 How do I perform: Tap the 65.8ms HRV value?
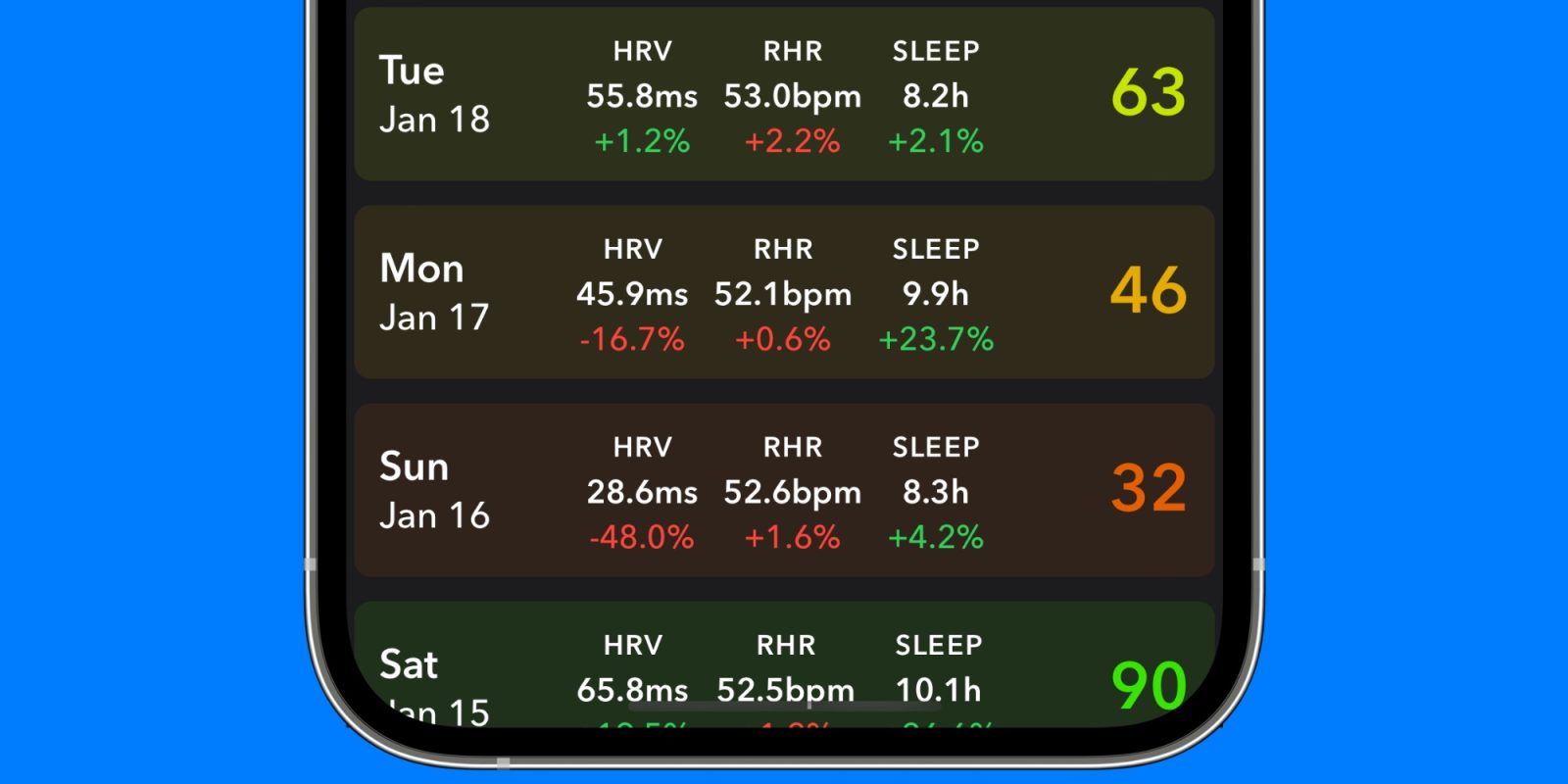632,690
